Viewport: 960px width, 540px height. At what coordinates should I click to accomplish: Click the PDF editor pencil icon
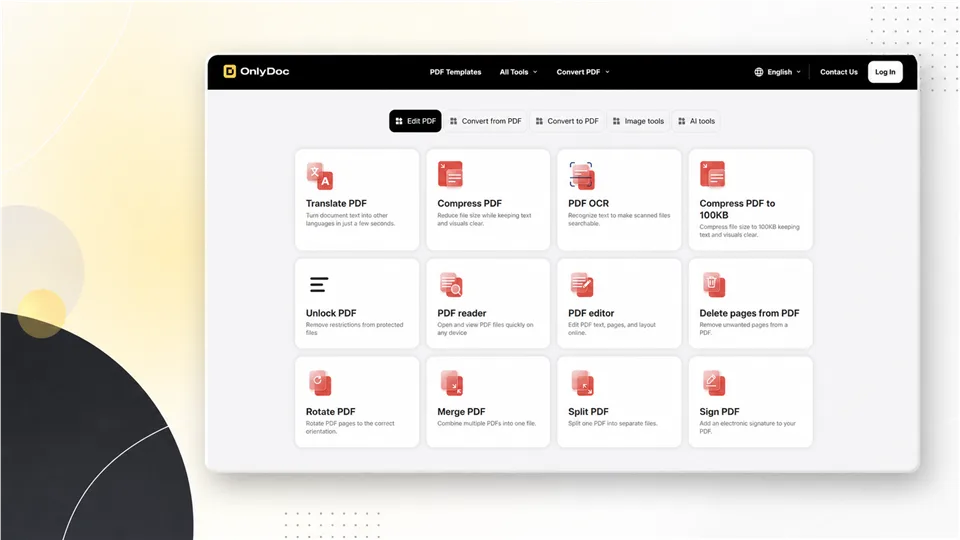pos(582,285)
